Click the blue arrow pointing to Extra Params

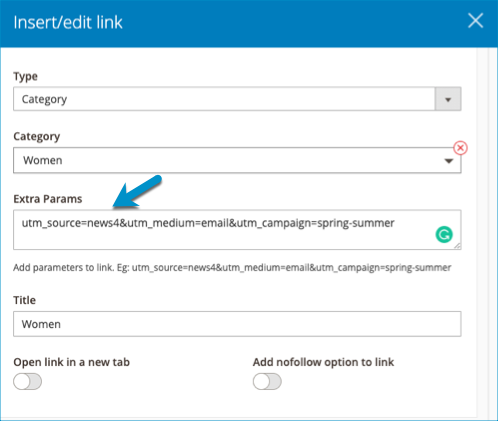coord(137,192)
